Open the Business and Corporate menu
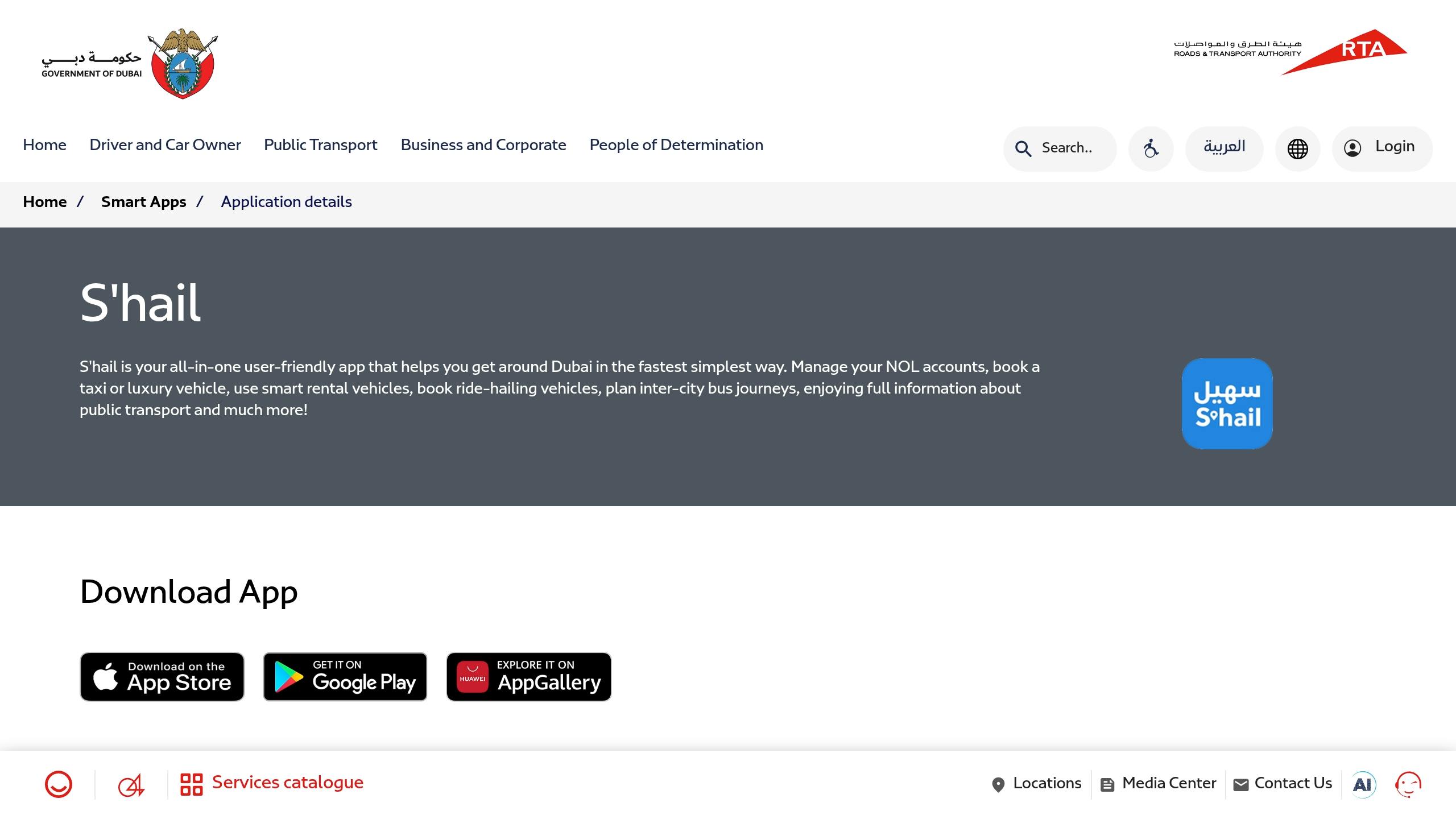 point(483,145)
